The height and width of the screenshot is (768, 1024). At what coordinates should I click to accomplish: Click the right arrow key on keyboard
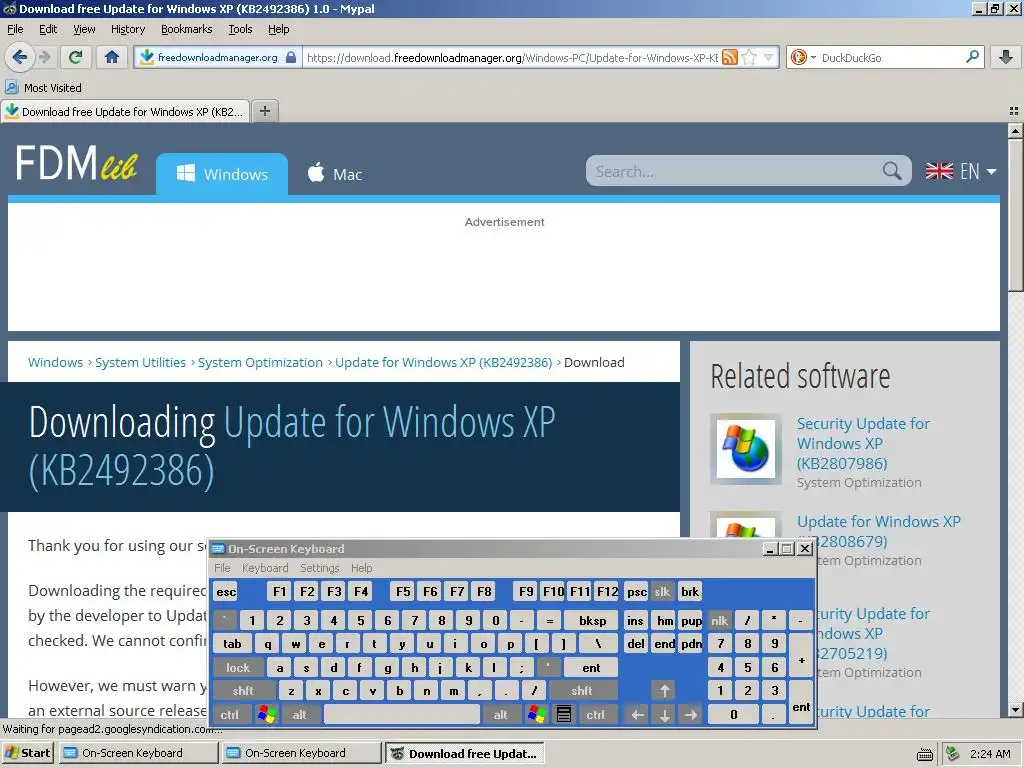coord(691,714)
